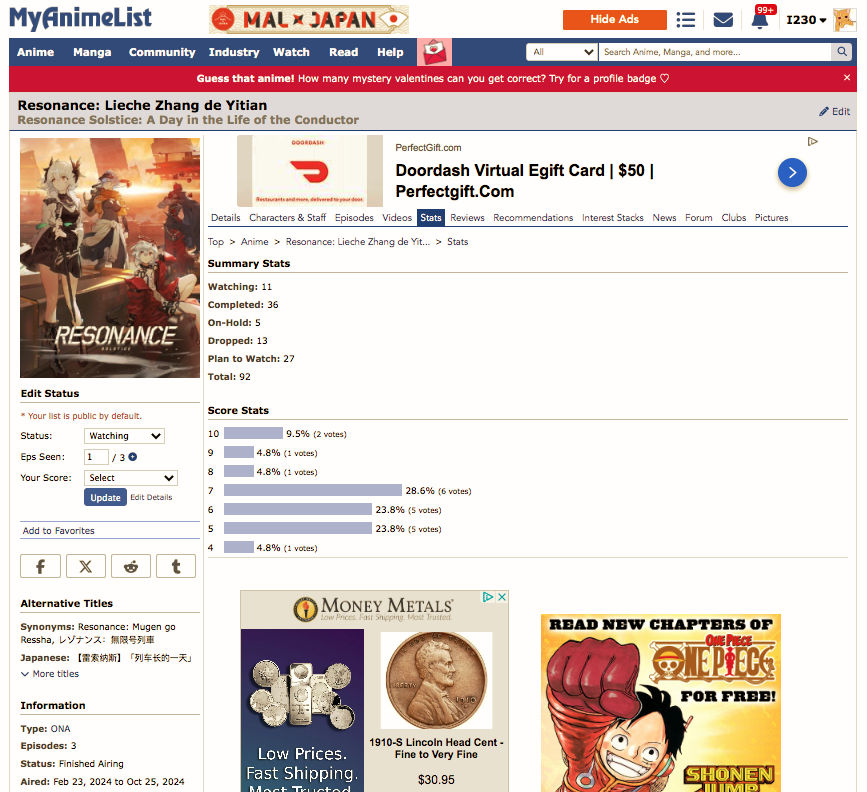This screenshot has width=867, height=792.
Task: Open the Your Score Select dropdown
Action: click(x=131, y=478)
